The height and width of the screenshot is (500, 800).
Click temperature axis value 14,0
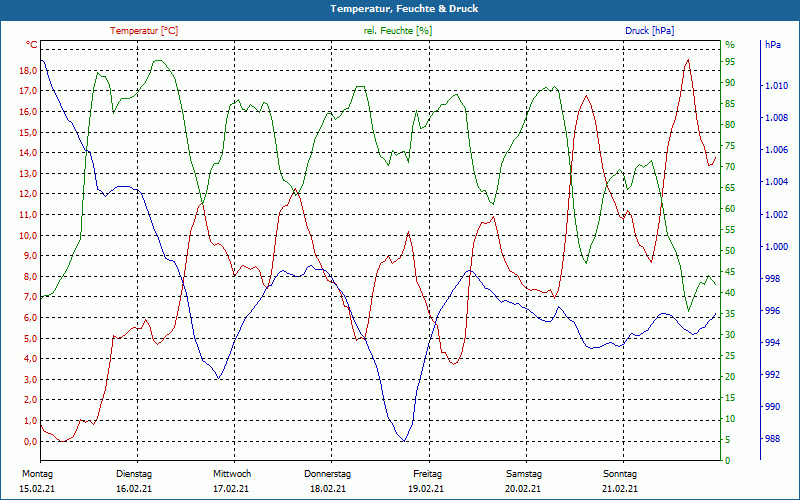(x=28, y=153)
